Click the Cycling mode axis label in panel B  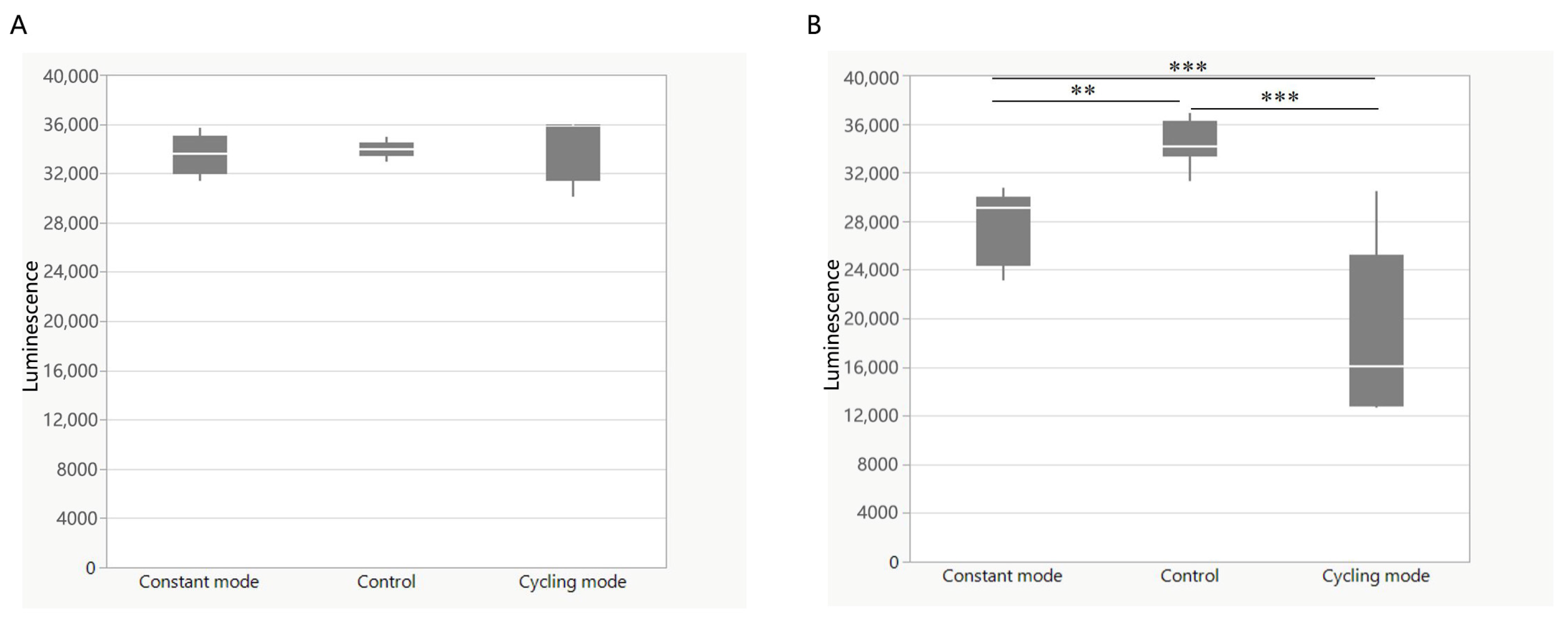click(1376, 576)
